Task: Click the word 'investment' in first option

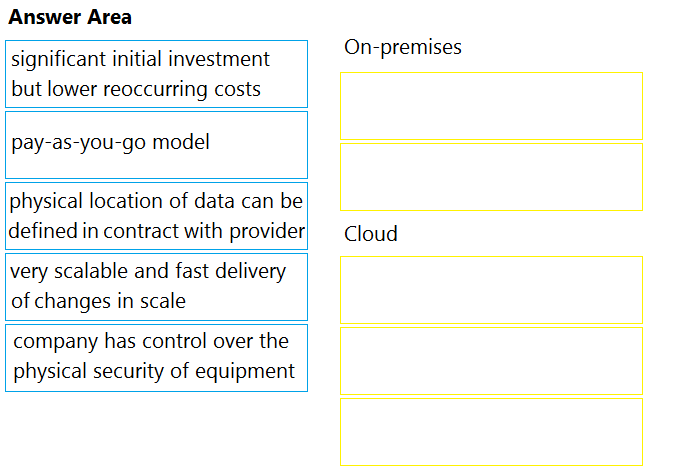Action: pos(219,59)
